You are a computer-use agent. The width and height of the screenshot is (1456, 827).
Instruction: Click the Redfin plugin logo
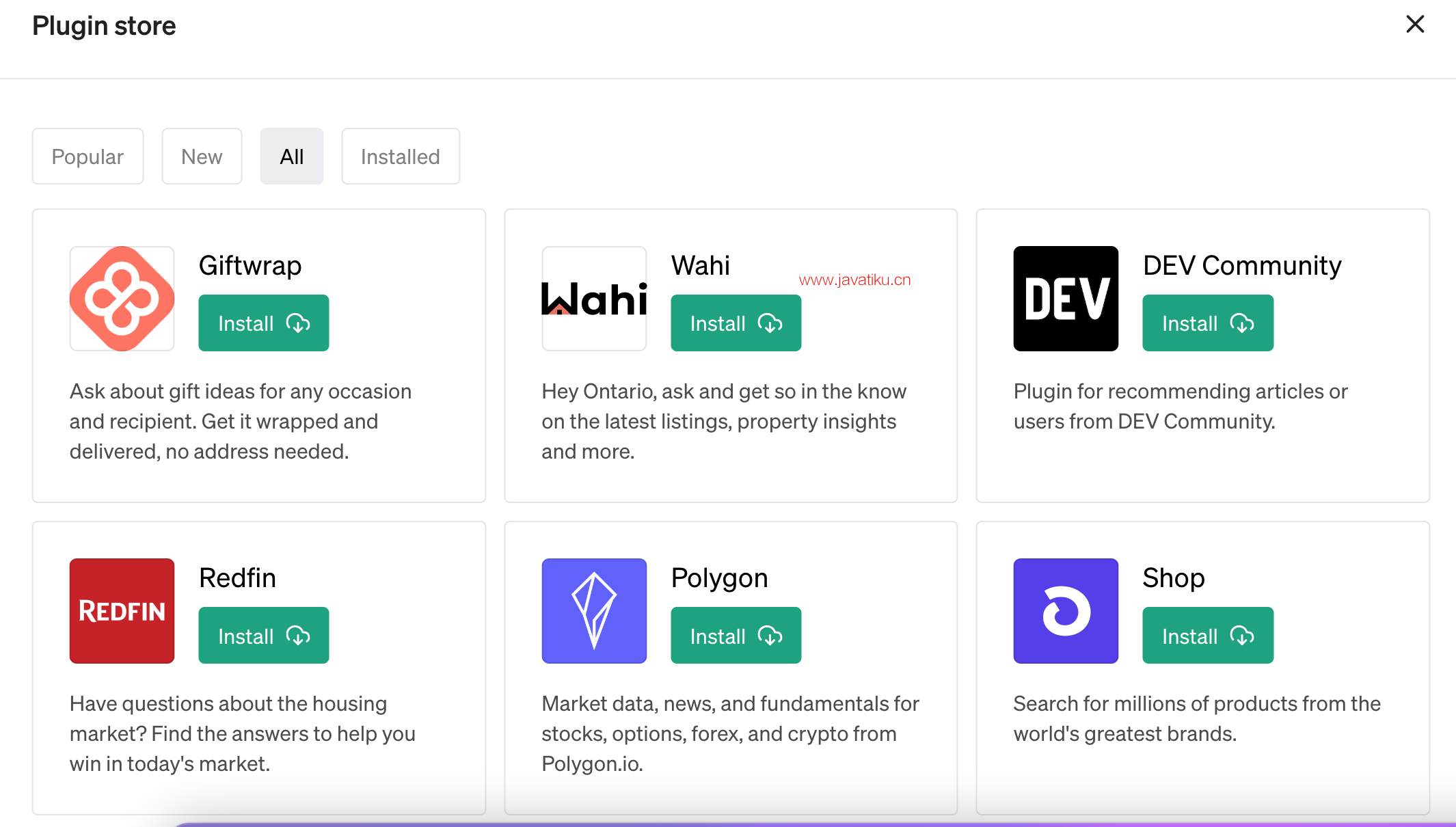(122, 611)
